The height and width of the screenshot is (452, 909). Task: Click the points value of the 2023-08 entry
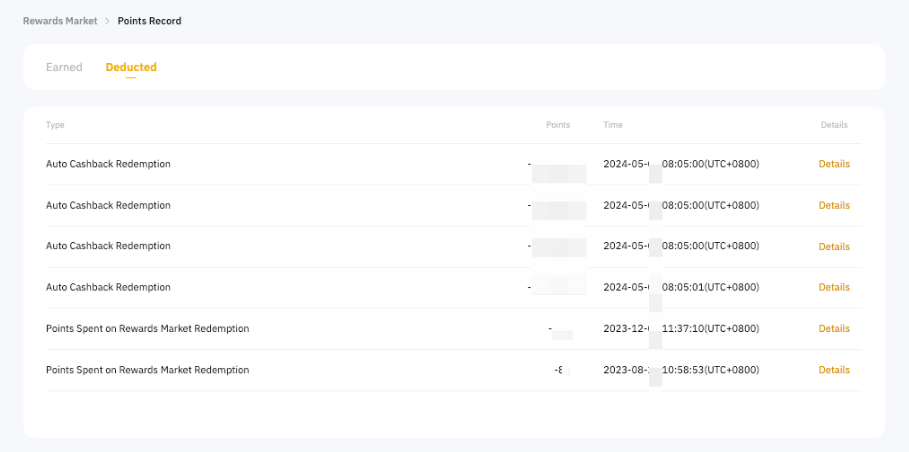[559, 370]
